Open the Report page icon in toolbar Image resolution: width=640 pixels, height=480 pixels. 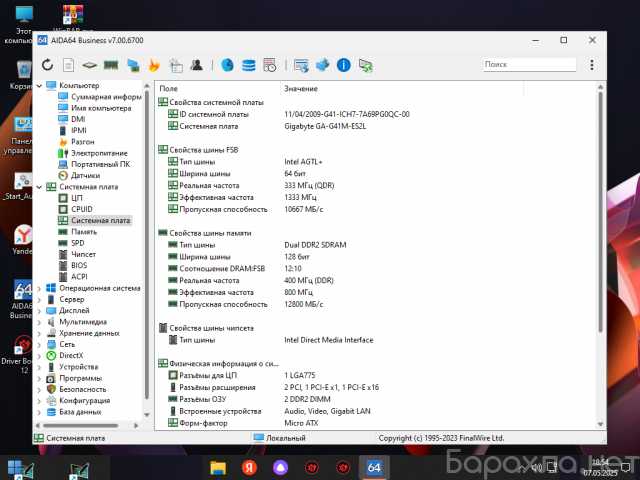pyautogui.click(x=68, y=65)
